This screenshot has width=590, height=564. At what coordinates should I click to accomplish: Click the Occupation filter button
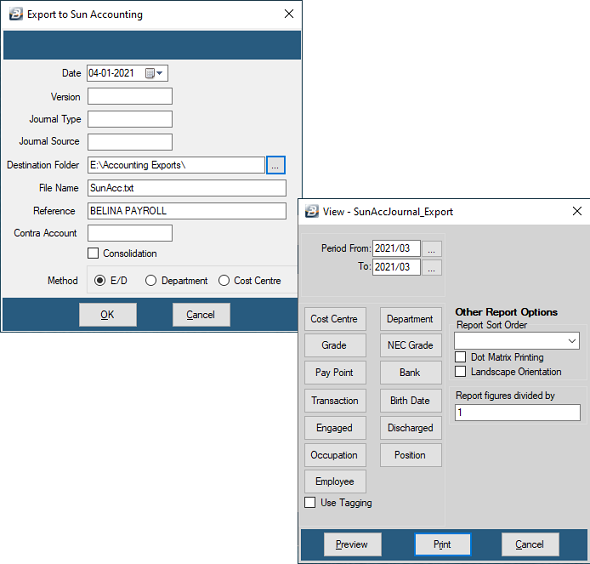click(x=335, y=455)
